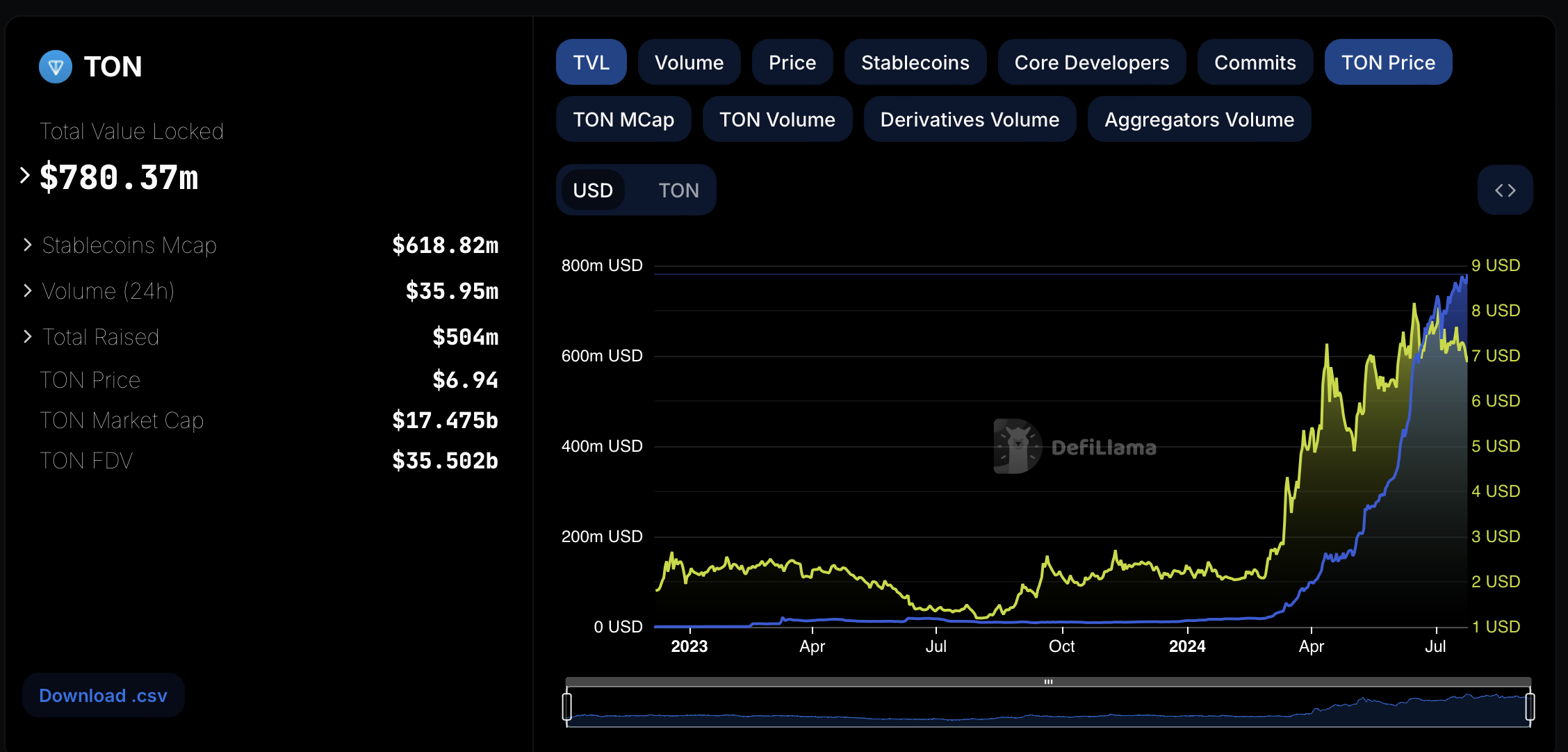Disable the TON Price series
Image resolution: width=1568 pixels, height=752 pixels.
[1388, 63]
